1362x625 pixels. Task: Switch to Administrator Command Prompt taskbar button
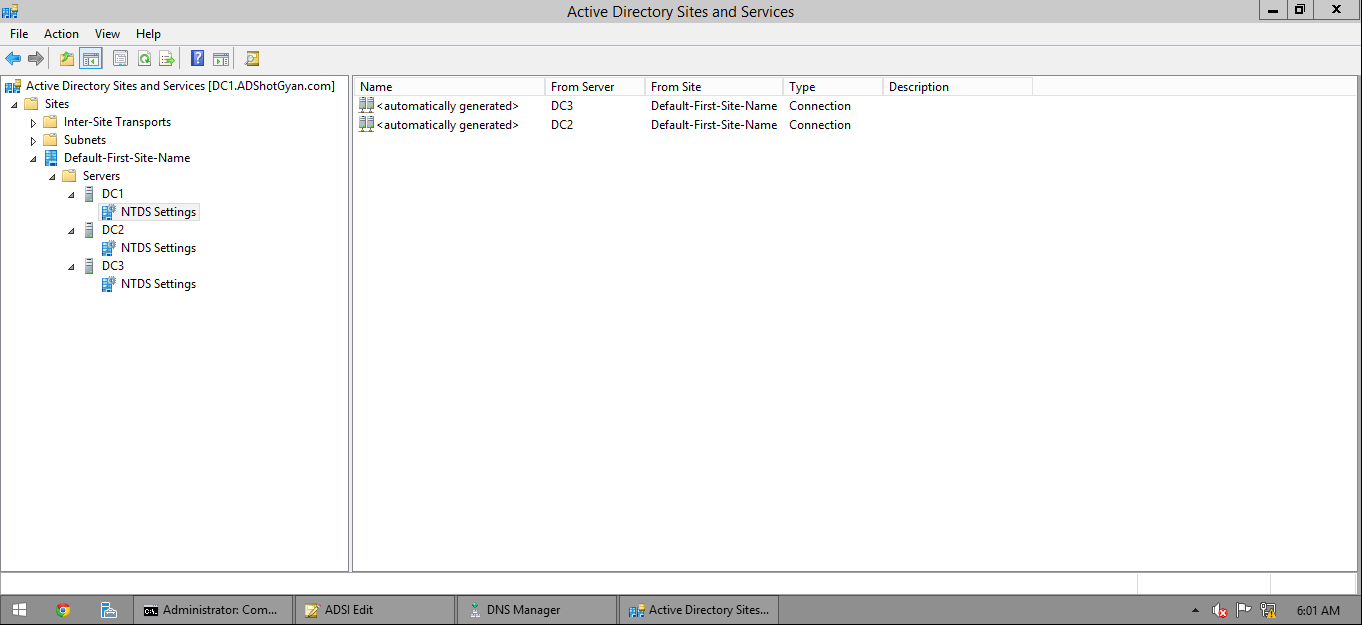point(213,609)
